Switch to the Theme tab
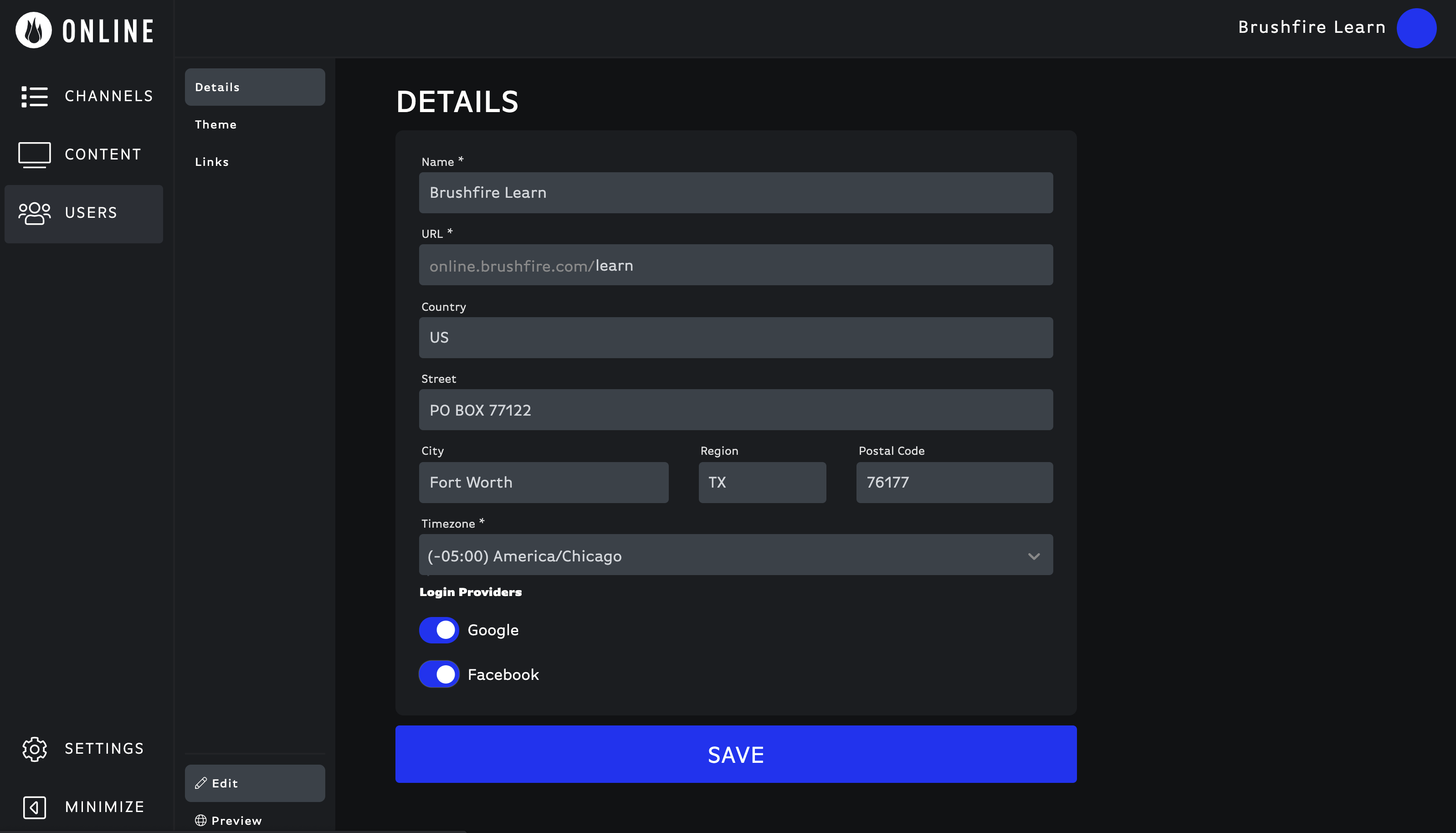 pos(215,124)
